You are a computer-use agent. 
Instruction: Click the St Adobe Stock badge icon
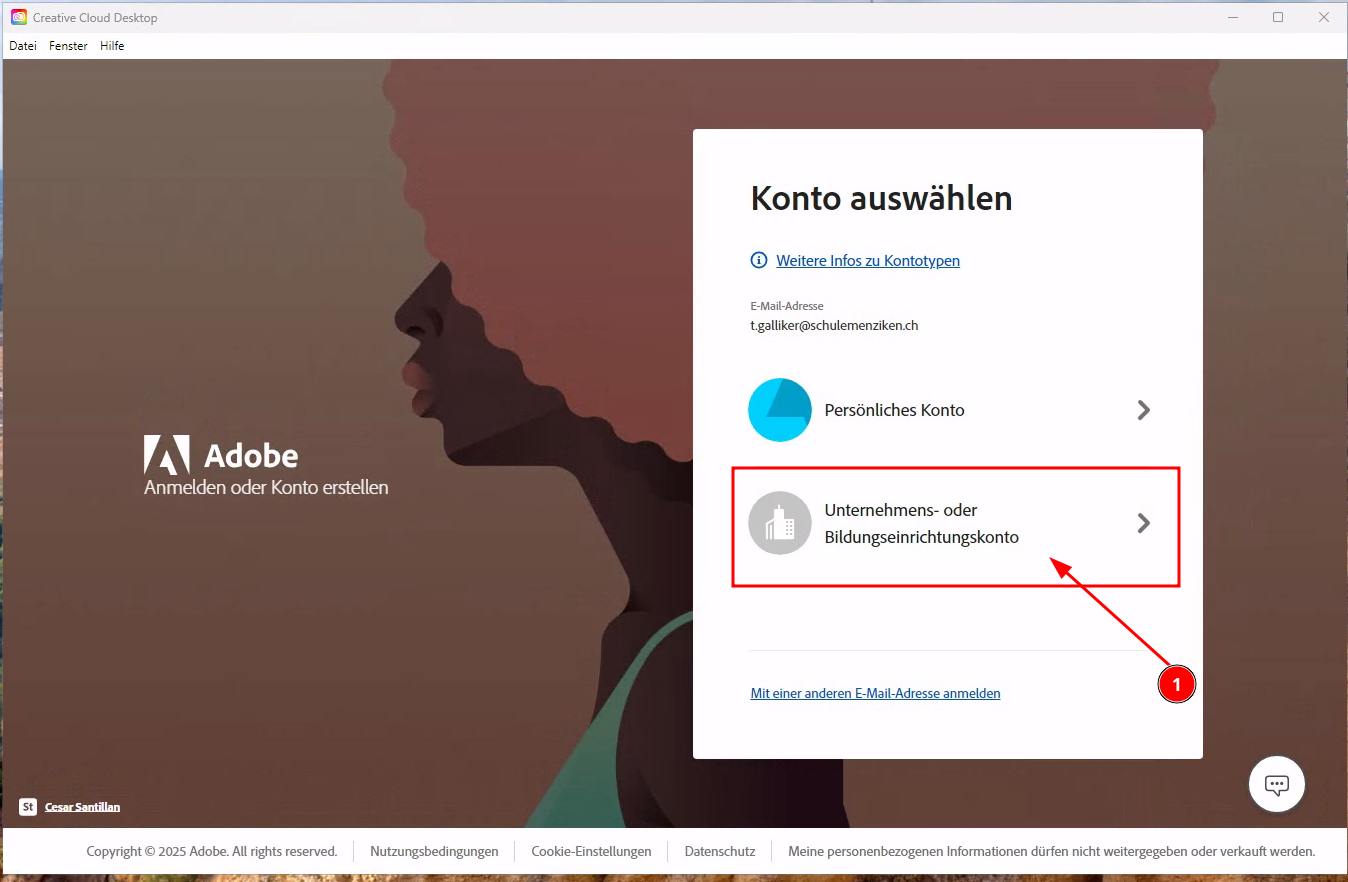(x=28, y=807)
